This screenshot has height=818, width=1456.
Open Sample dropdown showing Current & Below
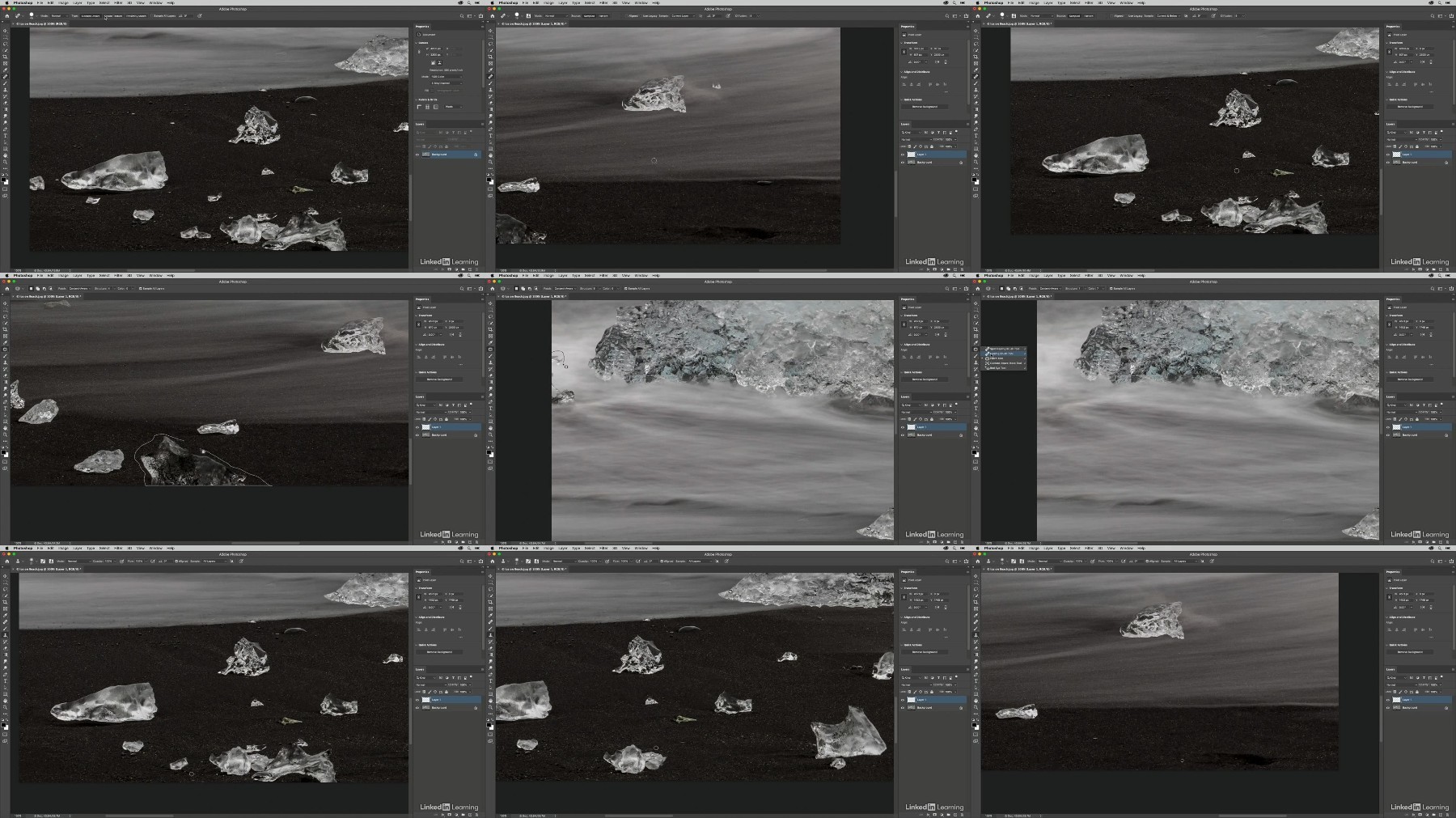click(1170, 15)
